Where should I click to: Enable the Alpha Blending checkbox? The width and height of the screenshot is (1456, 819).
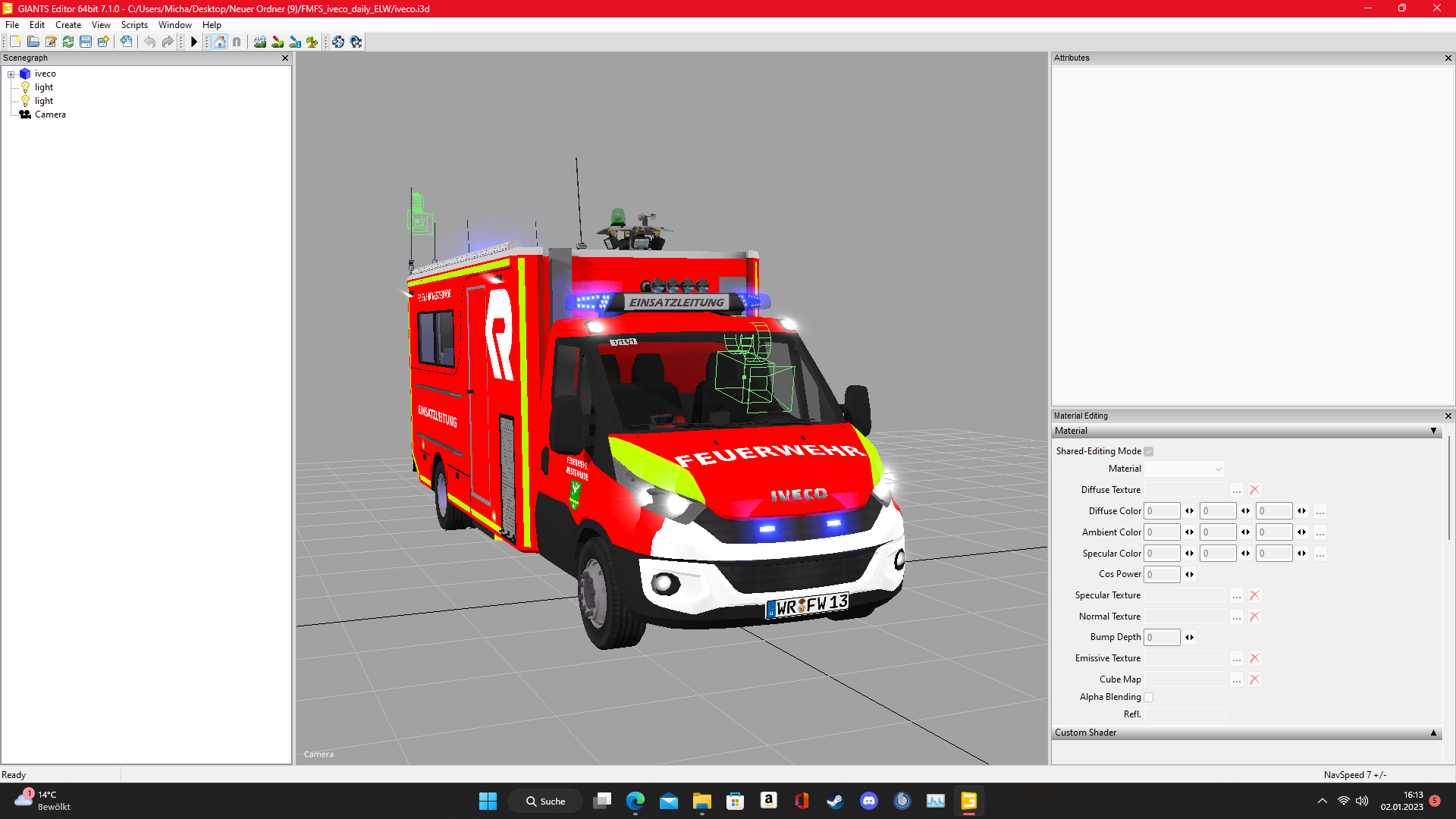pyautogui.click(x=1148, y=697)
